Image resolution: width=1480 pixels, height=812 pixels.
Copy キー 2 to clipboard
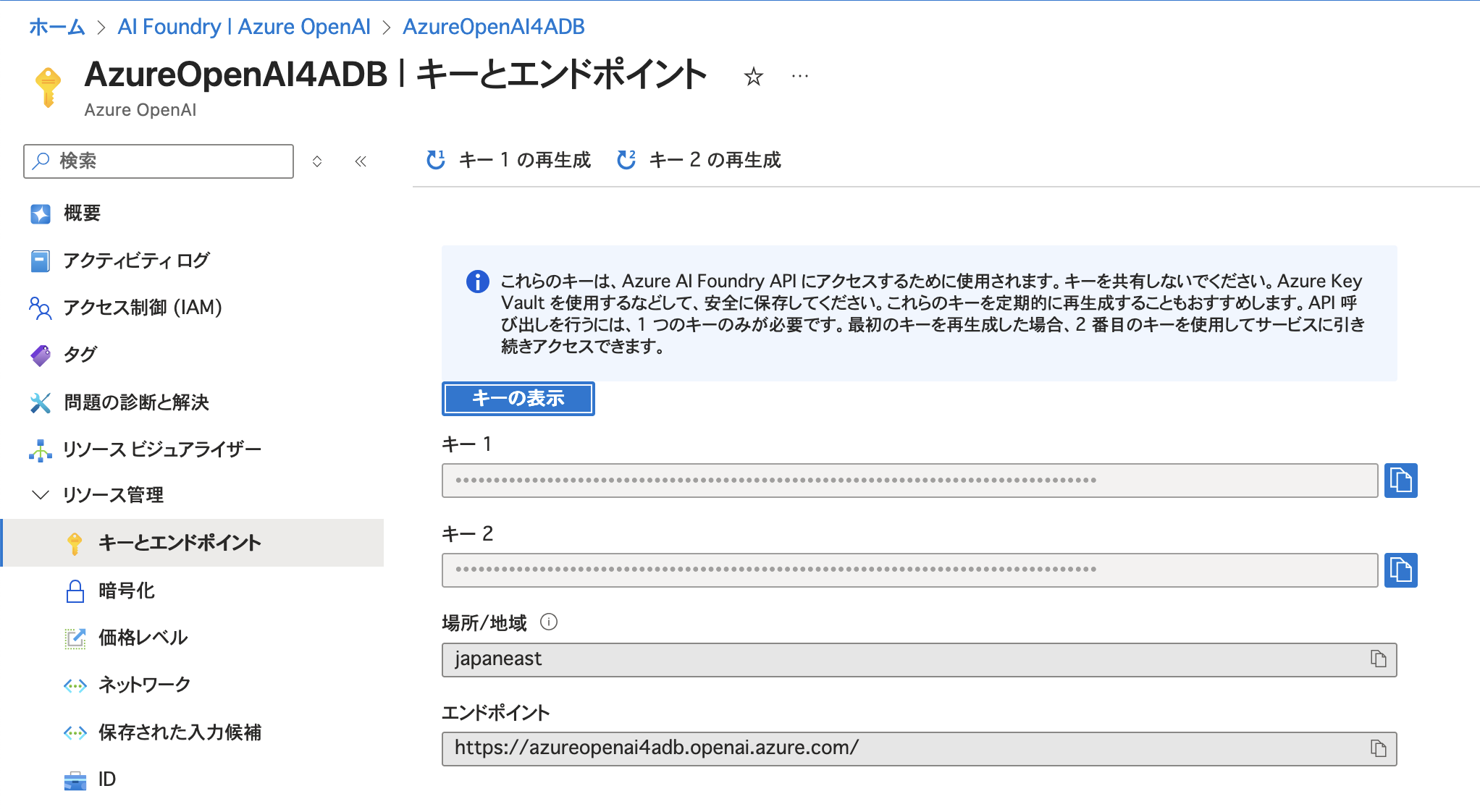click(x=1401, y=570)
